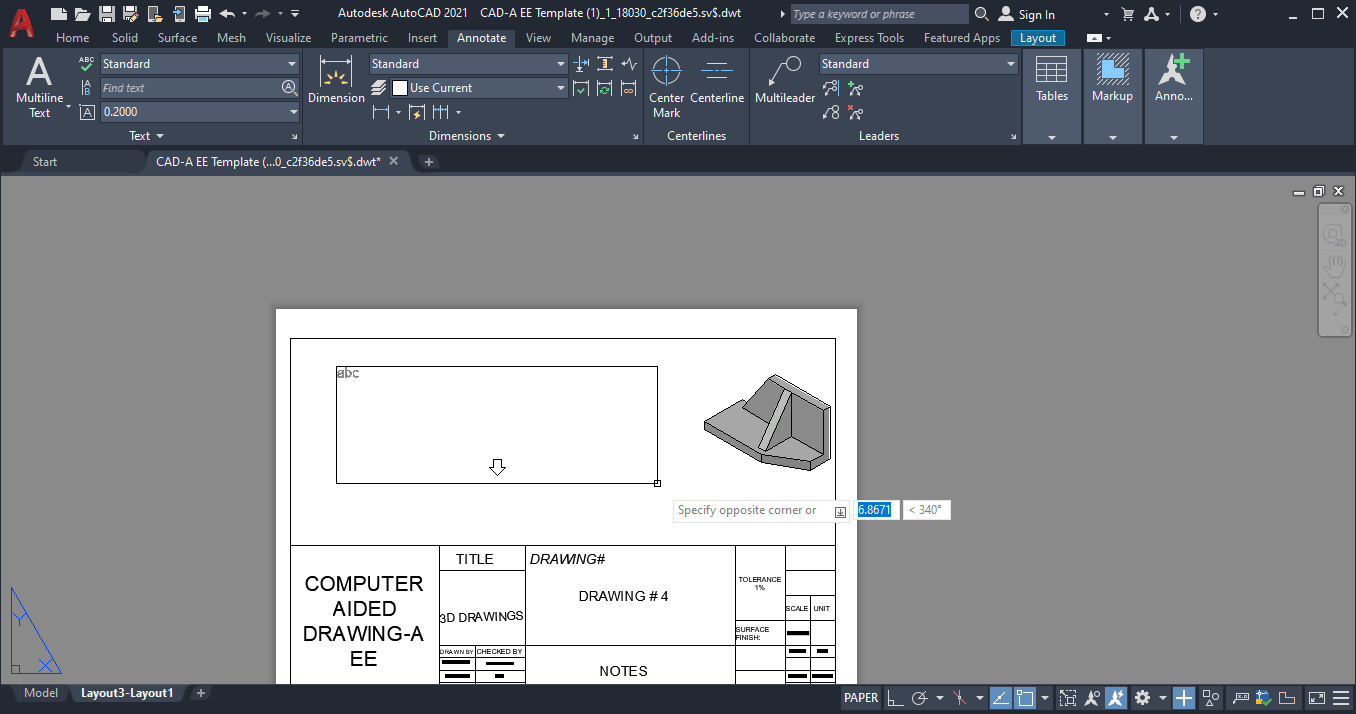
Task: Select the Multiline Text tool
Action: [39, 80]
